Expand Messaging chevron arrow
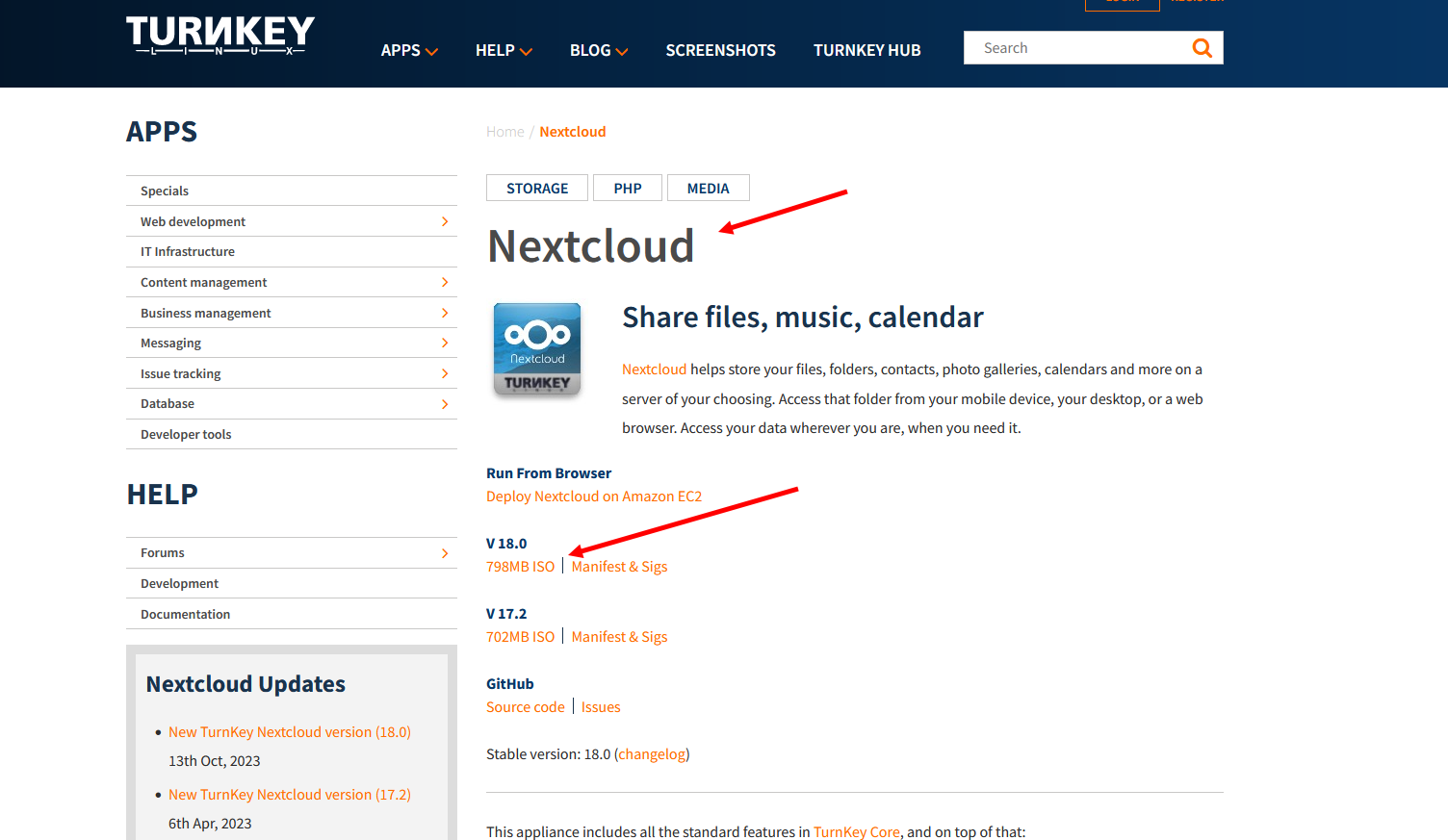The image size is (1448, 840). point(445,343)
